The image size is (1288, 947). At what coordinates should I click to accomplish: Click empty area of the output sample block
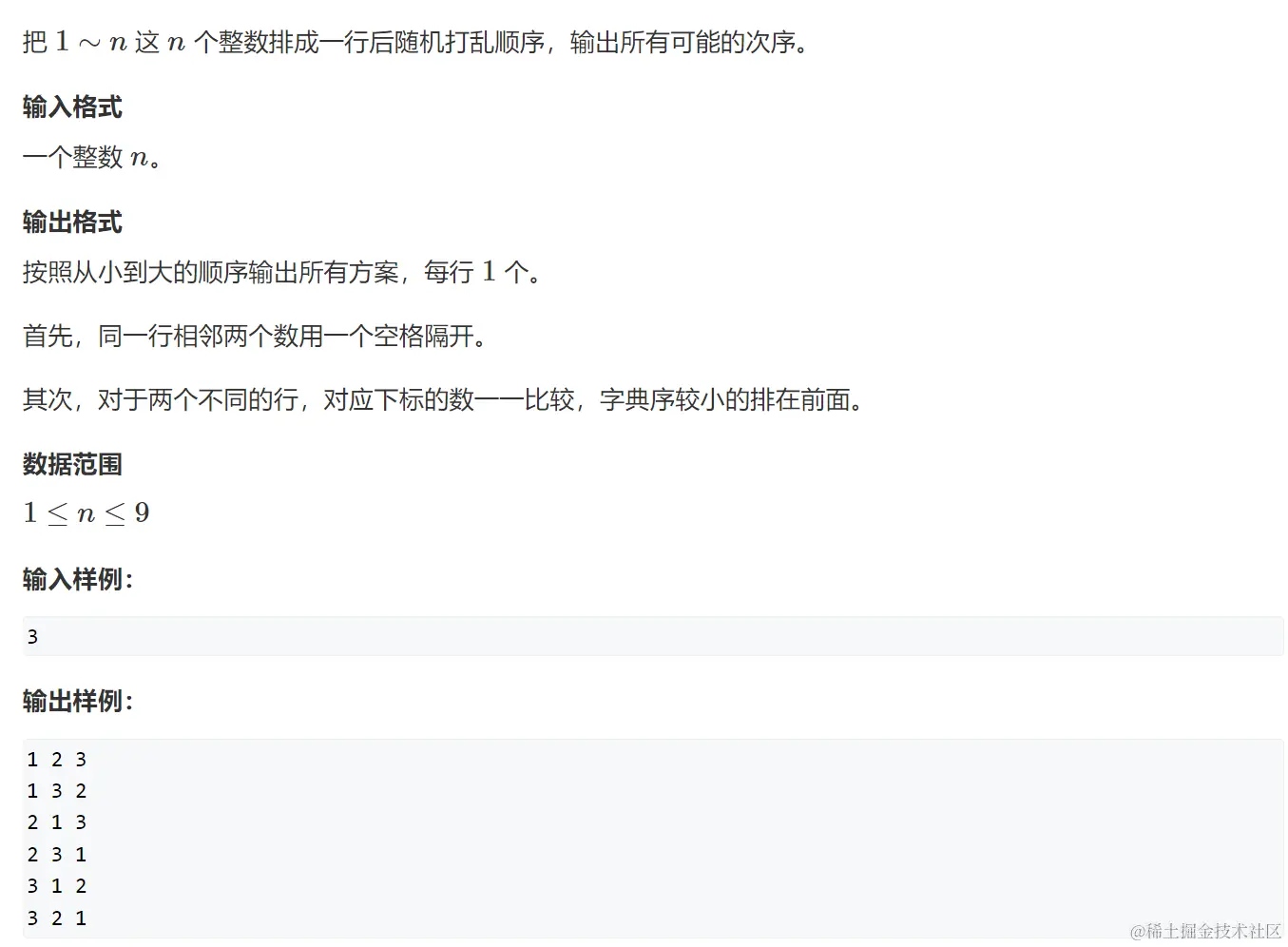pyautogui.click(x=665, y=837)
